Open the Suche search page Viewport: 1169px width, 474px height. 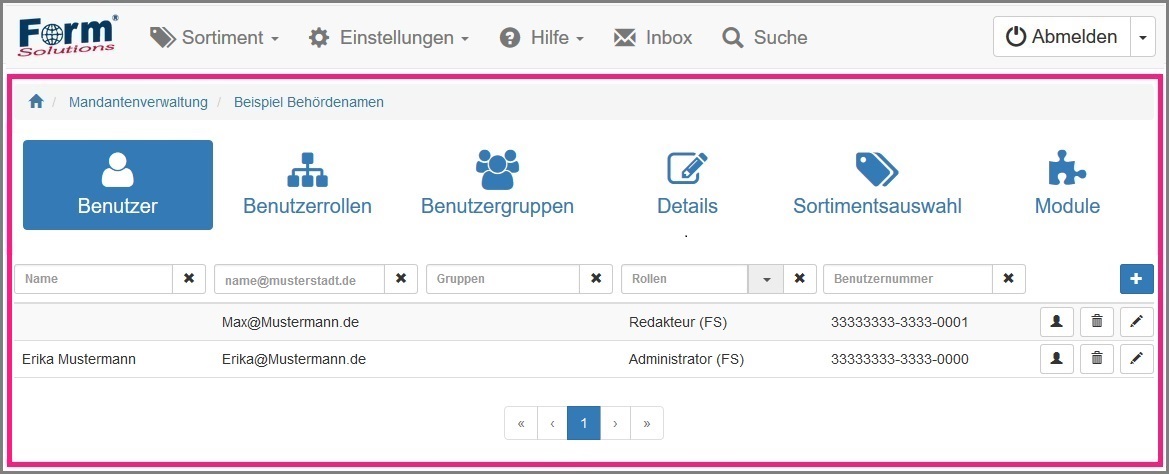765,37
